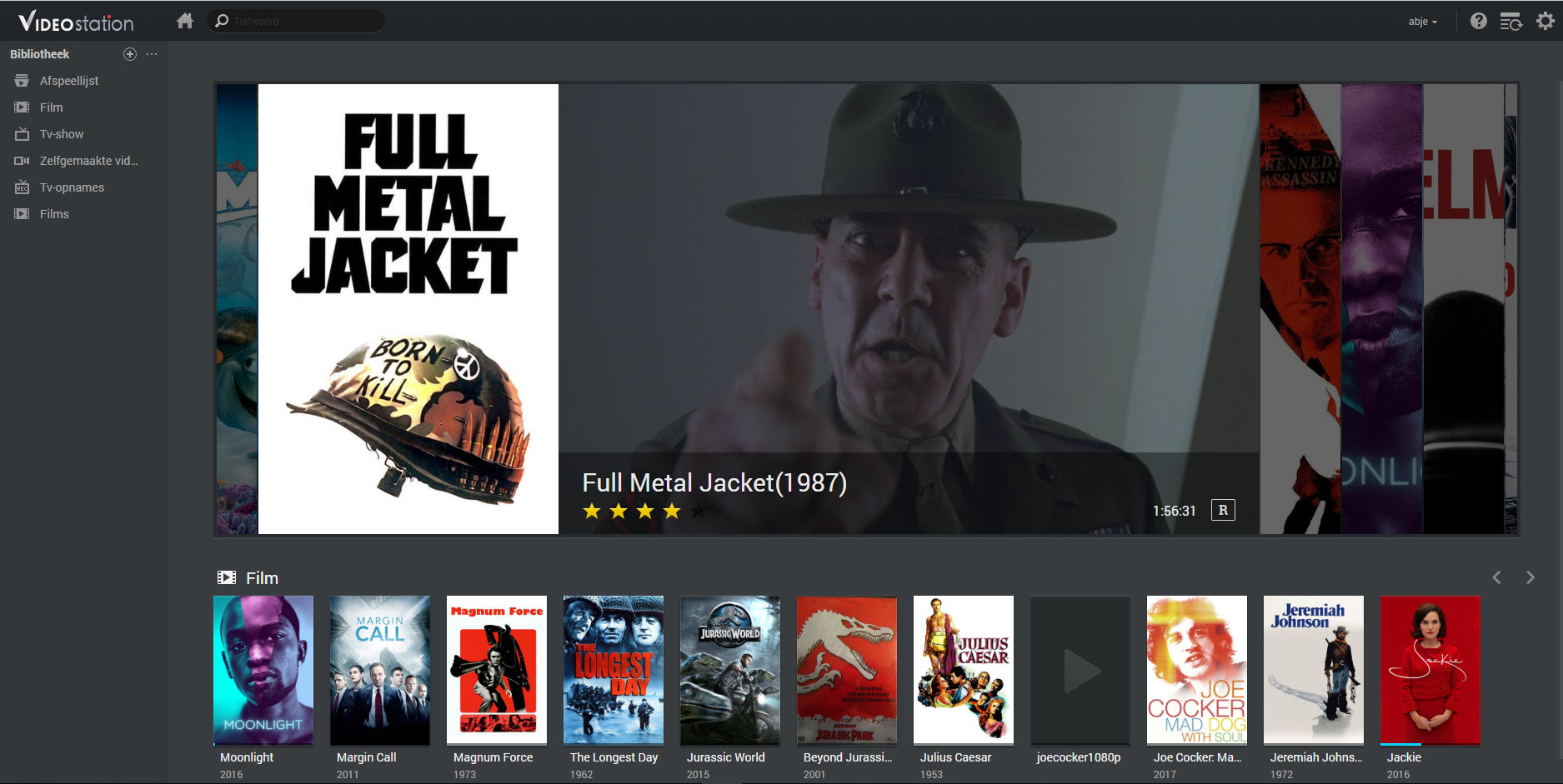Screen dimensions: 1563x784
Task: Click the Video Station logo
Action: 76,22
